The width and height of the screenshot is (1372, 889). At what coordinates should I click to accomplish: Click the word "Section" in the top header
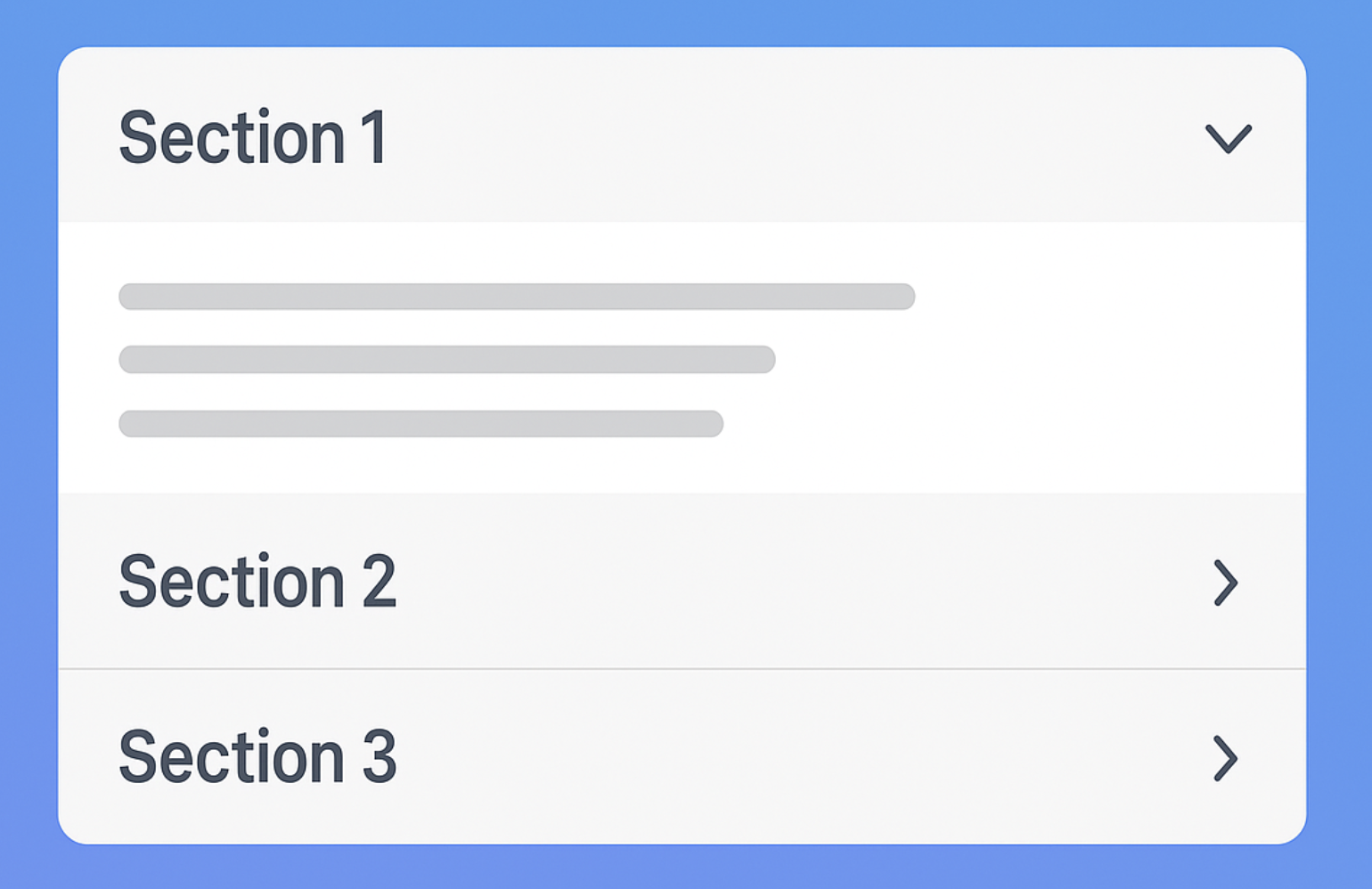coord(232,138)
